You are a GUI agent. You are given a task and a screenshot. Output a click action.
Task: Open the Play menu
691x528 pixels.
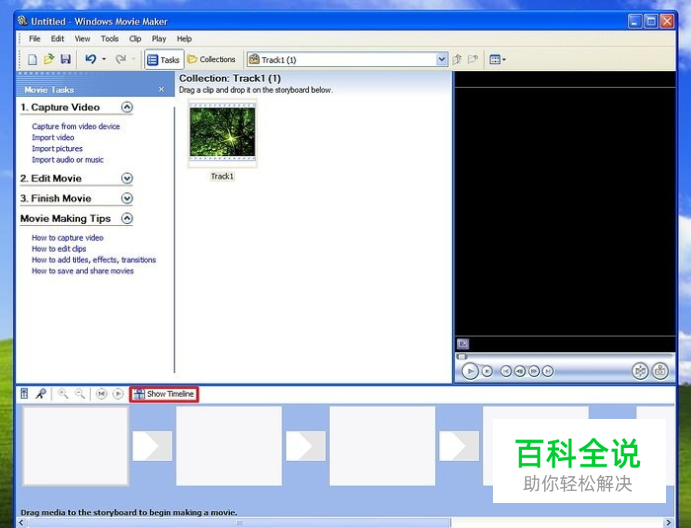pyautogui.click(x=159, y=39)
